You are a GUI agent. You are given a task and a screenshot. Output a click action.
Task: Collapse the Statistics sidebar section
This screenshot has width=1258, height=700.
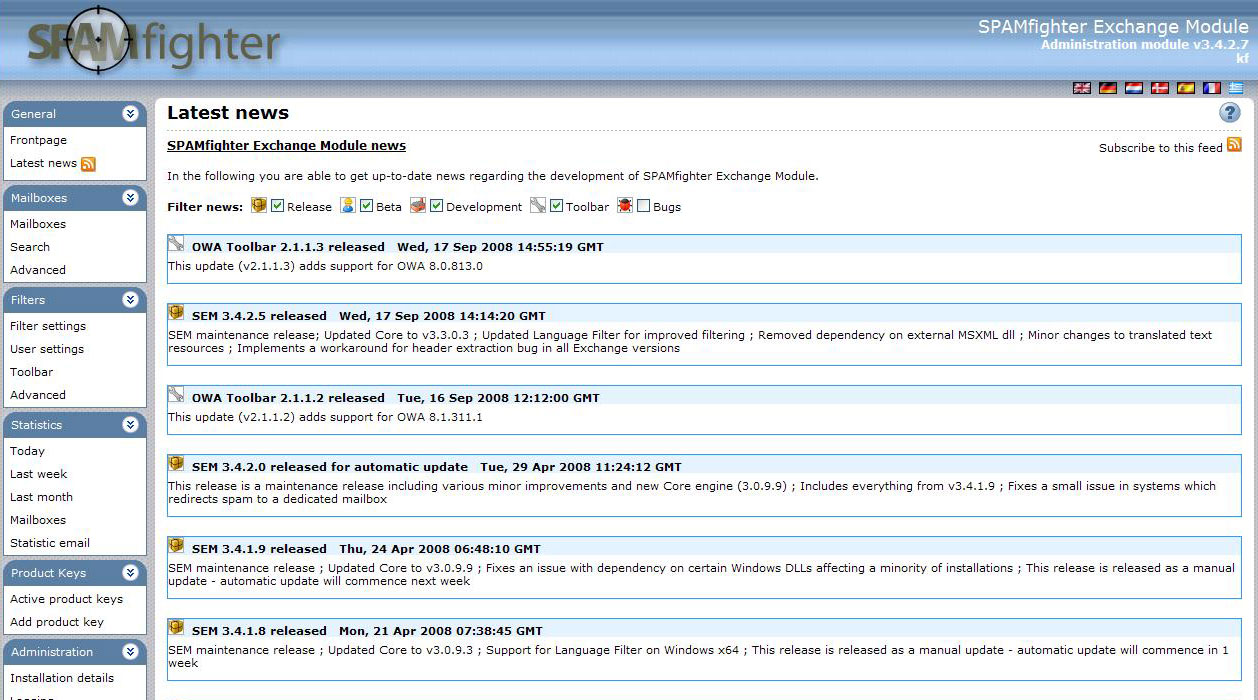click(130, 425)
